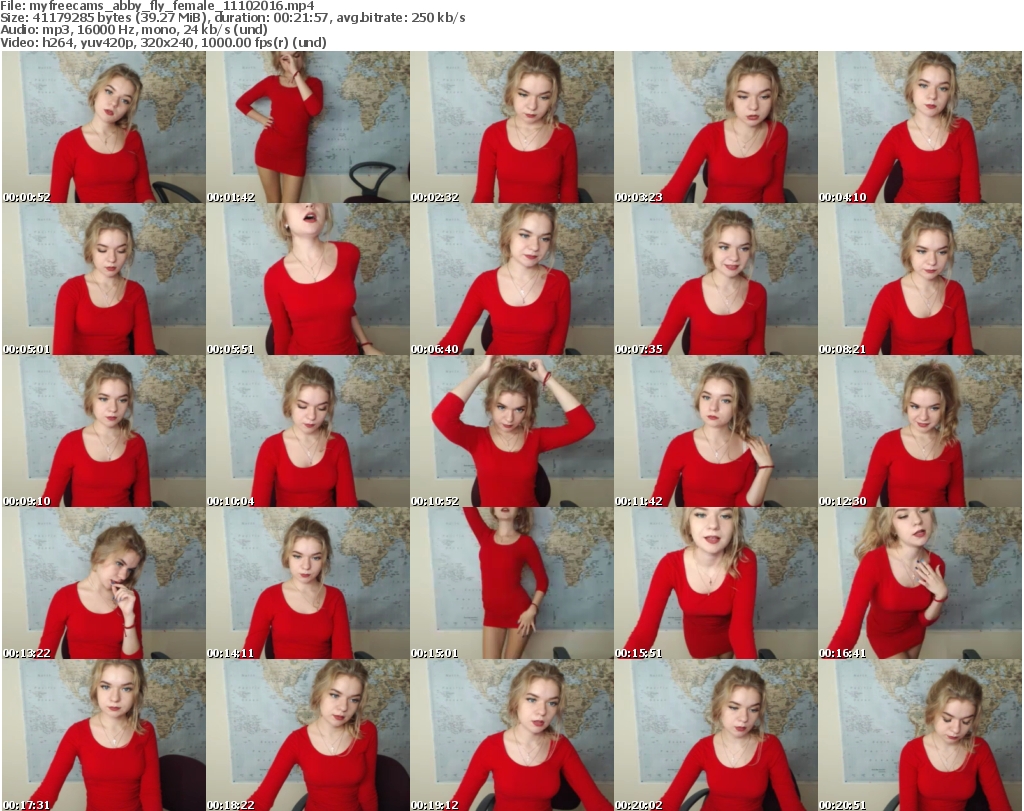Image resolution: width=1024 pixels, height=811 pixels.
Task: Choose the thumbnail marked 00:13:22
Action: tap(104, 584)
